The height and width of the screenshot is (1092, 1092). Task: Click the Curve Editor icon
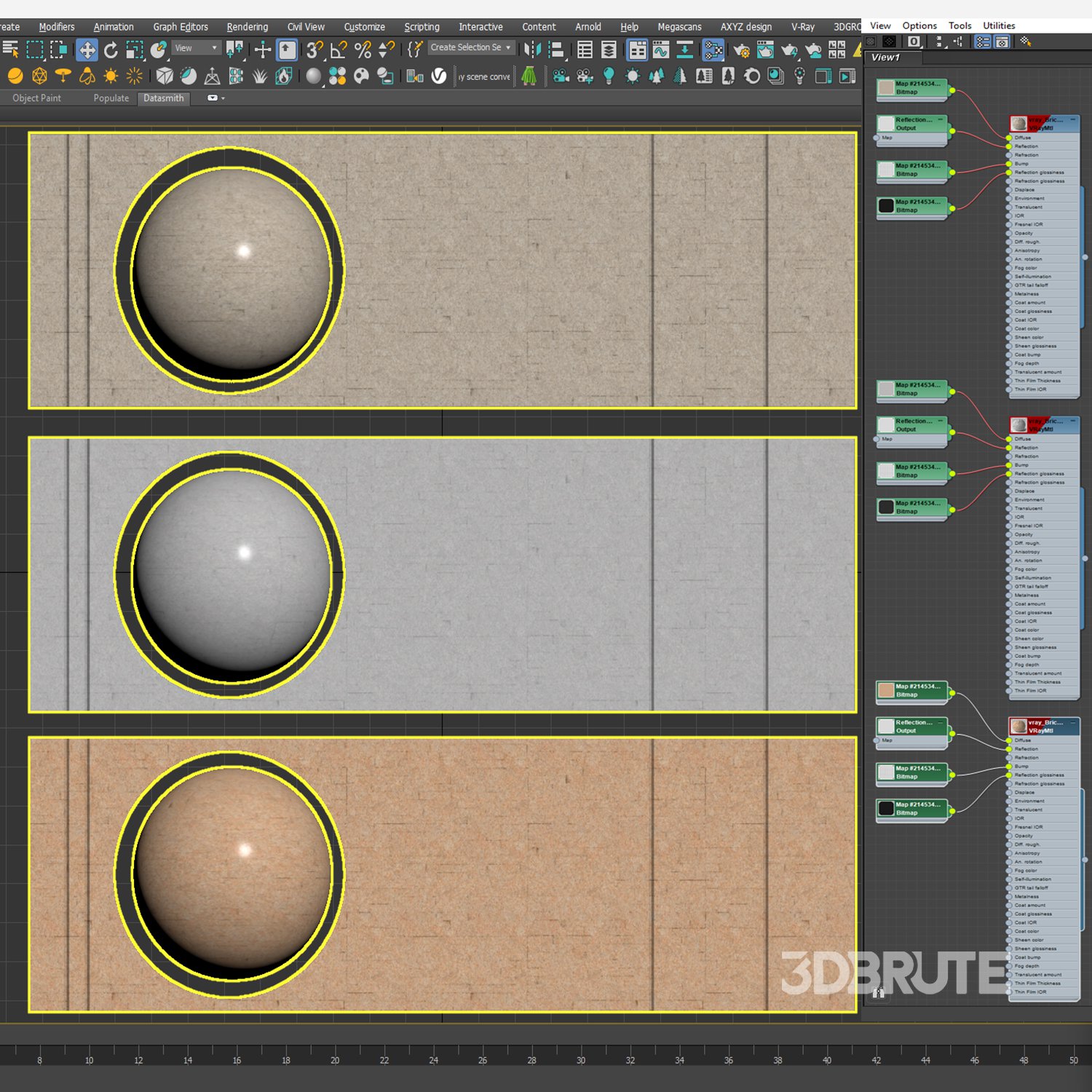click(x=661, y=50)
